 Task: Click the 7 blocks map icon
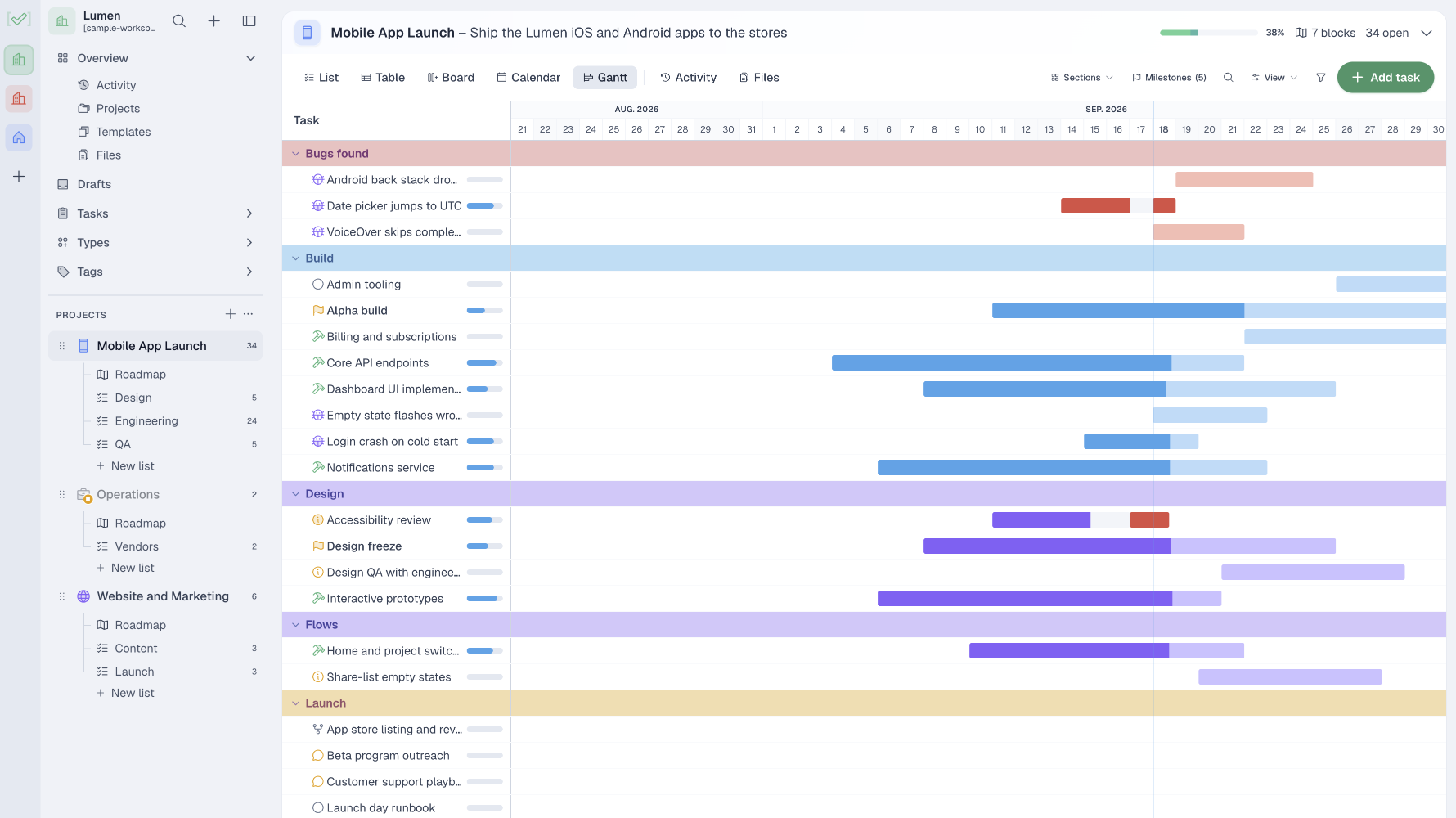point(1301,33)
